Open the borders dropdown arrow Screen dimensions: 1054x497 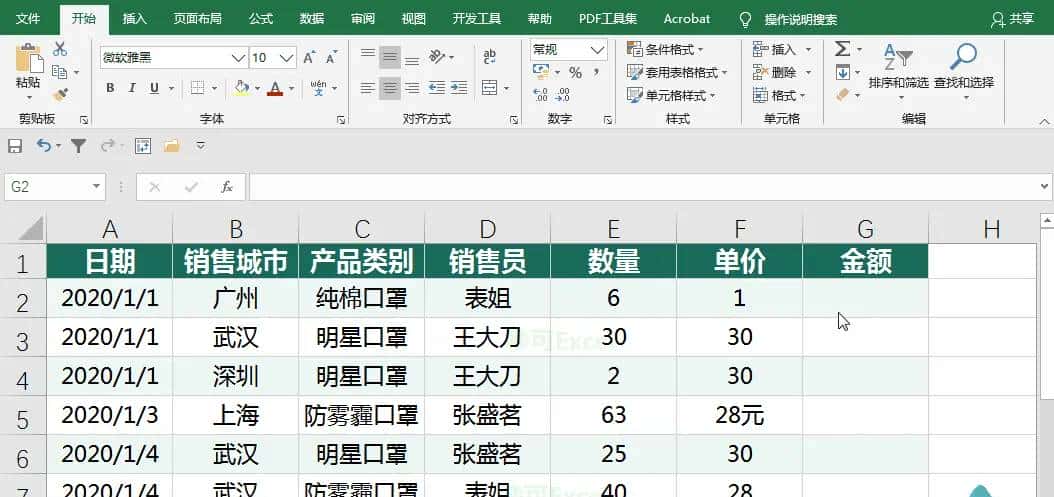click(214, 88)
